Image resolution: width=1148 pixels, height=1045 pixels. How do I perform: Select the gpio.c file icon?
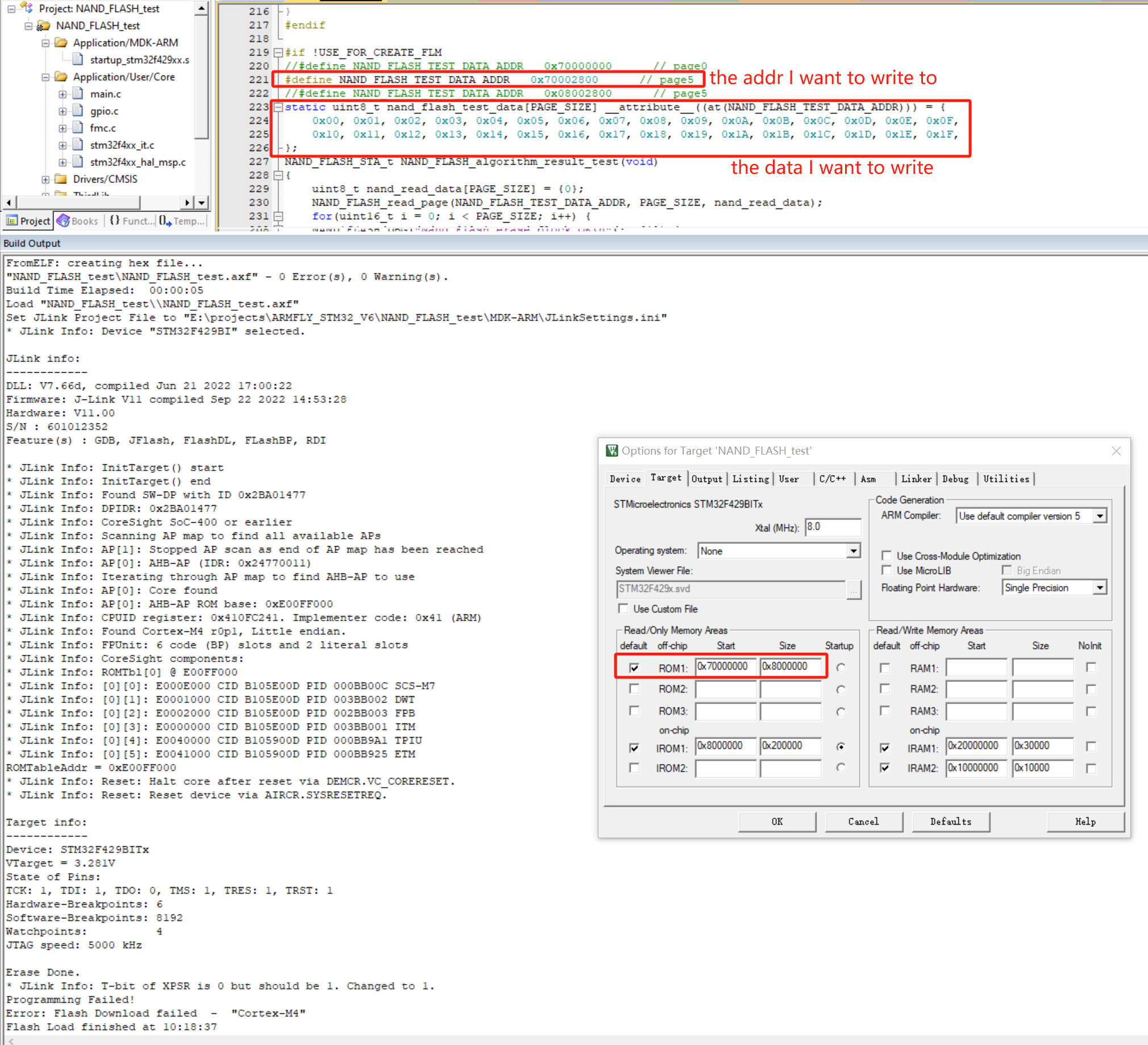coord(78,110)
